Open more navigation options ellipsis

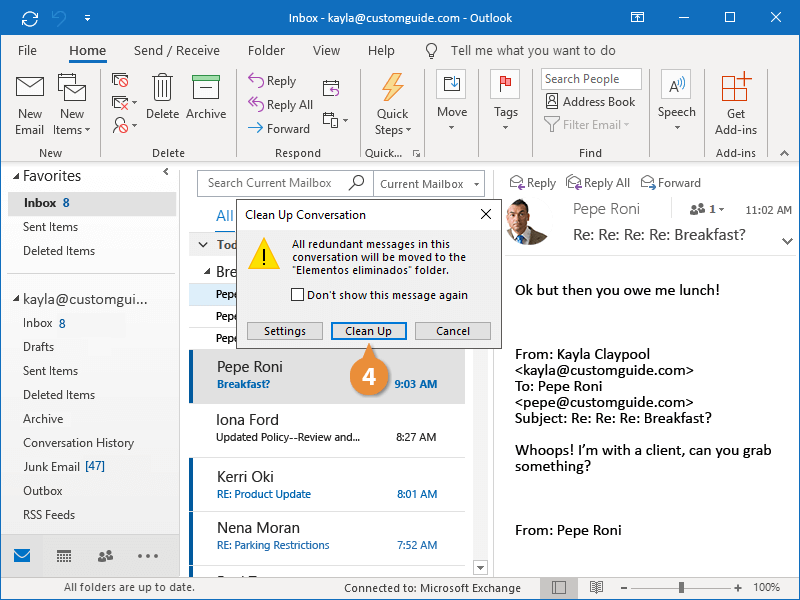point(148,556)
